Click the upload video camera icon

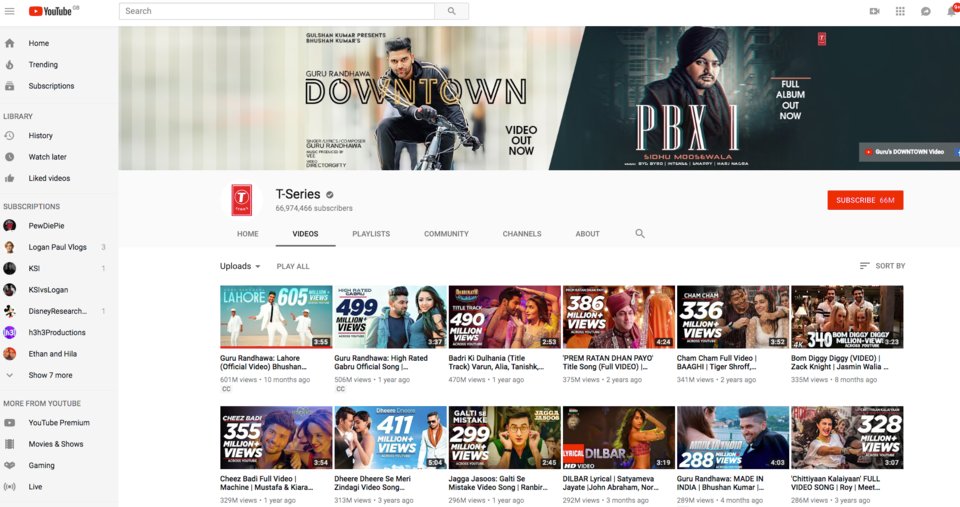pyautogui.click(x=874, y=11)
